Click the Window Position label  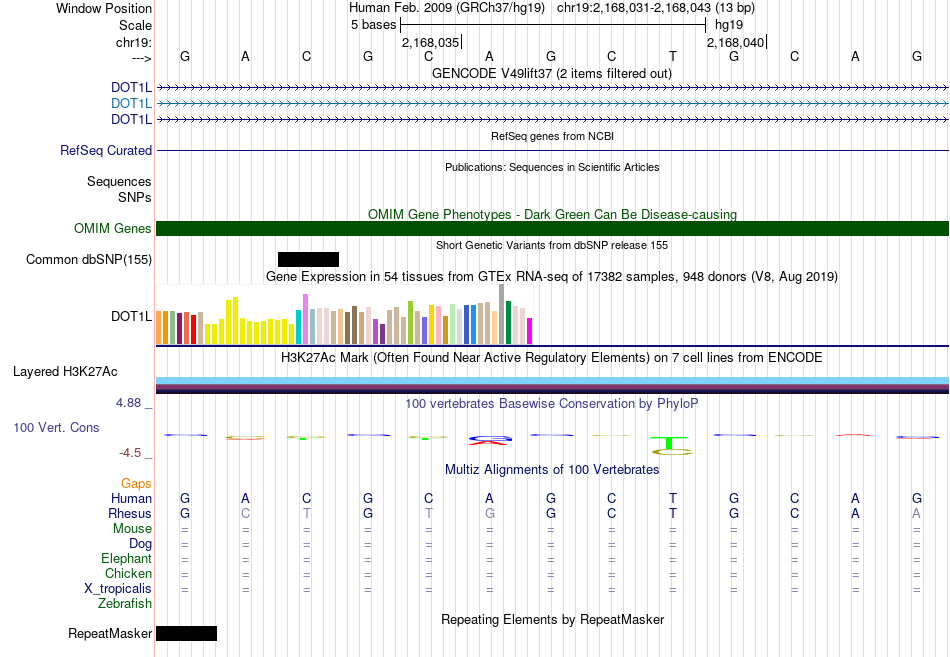tap(104, 8)
